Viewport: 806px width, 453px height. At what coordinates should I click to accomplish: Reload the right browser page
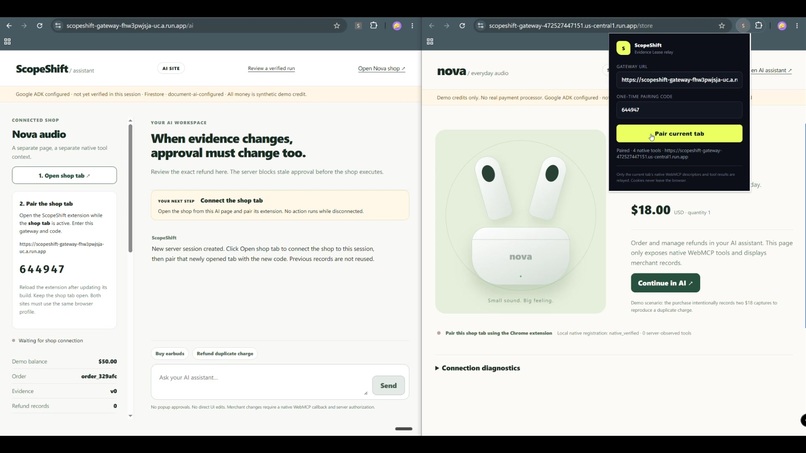tap(462, 25)
